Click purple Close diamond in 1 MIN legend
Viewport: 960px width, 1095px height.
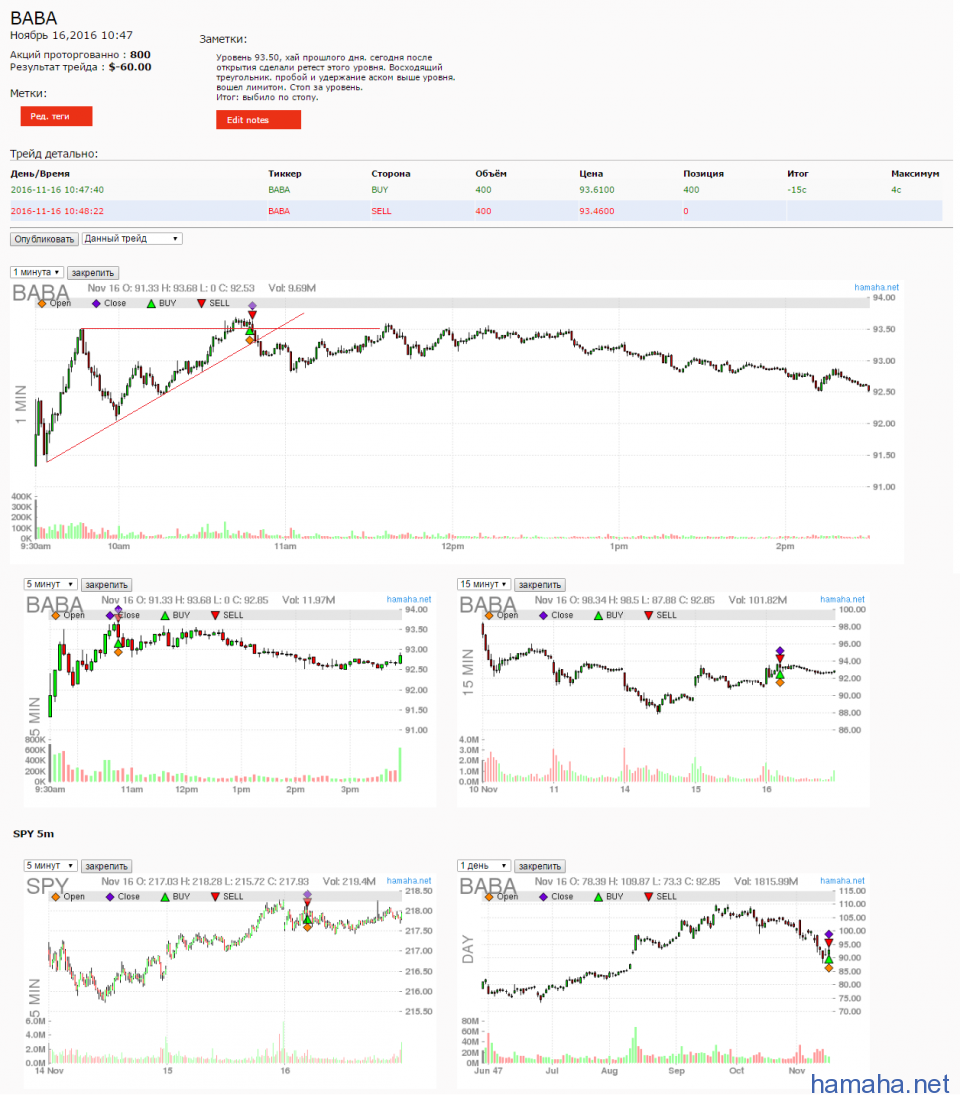[x=96, y=304]
